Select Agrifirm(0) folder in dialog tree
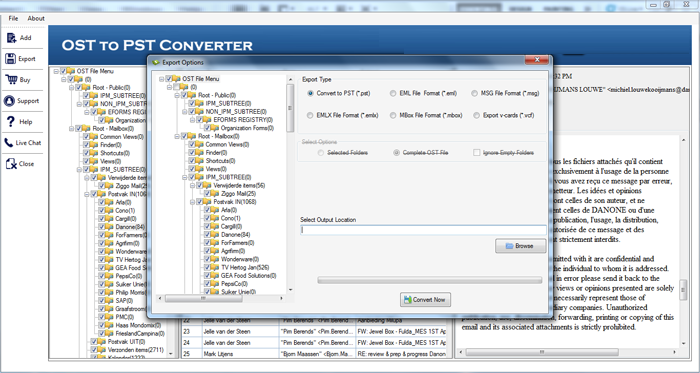Screen dimensions: 700x373 coord(233,251)
